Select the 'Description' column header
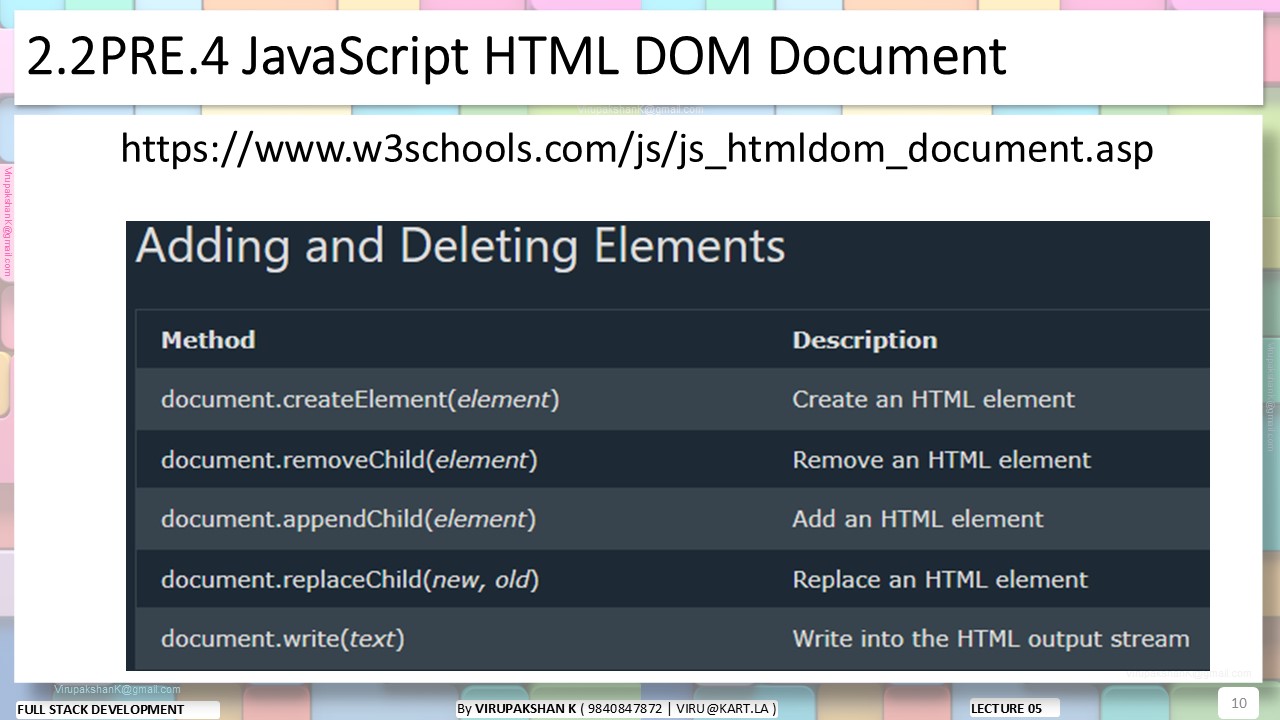This screenshot has width=1280, height=720. point(865,340)
